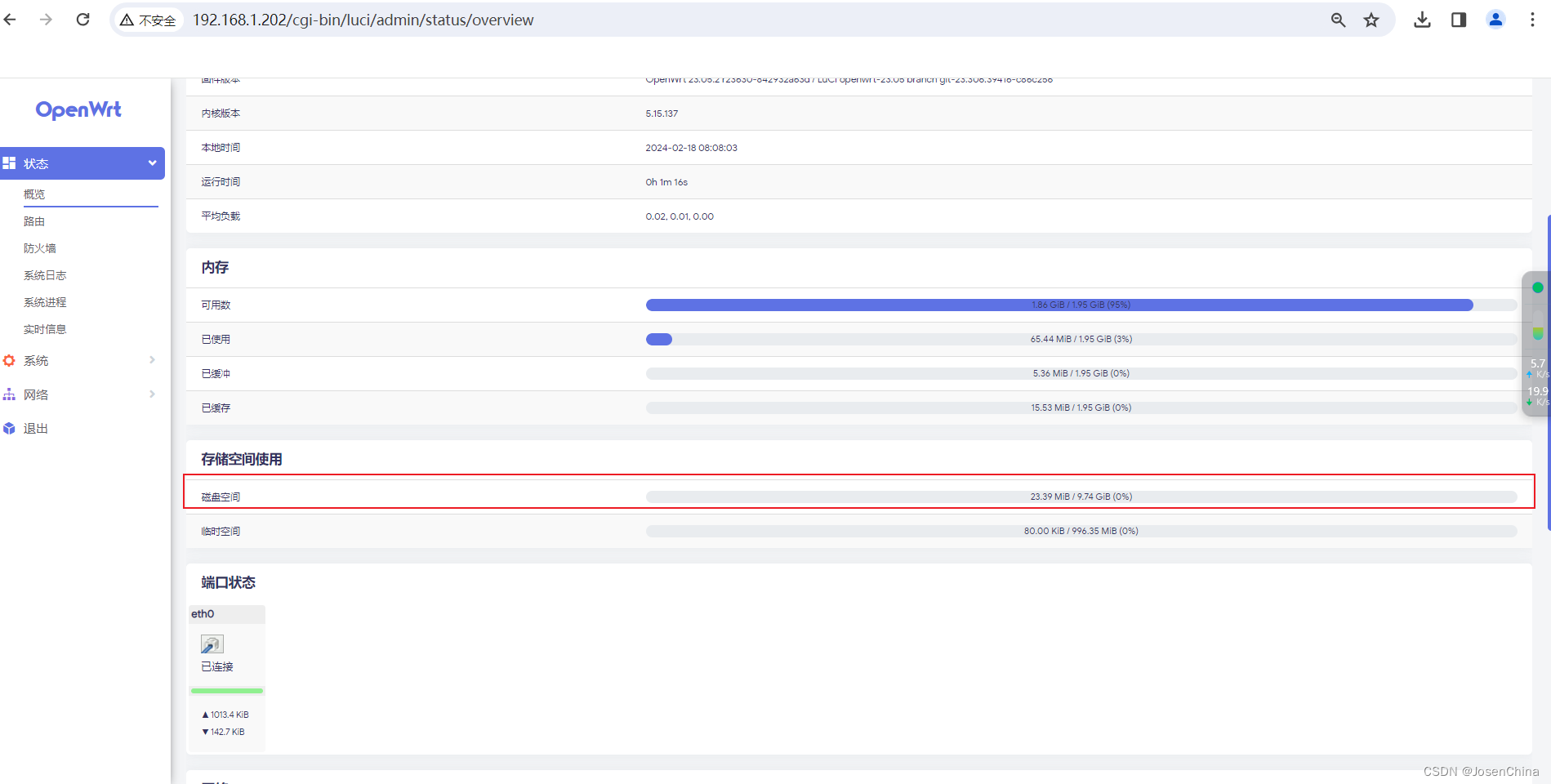Viewport: 1551px width, 784px height.
Task: Click the 已缓冲 memory bar
Action: [1081, 373]
